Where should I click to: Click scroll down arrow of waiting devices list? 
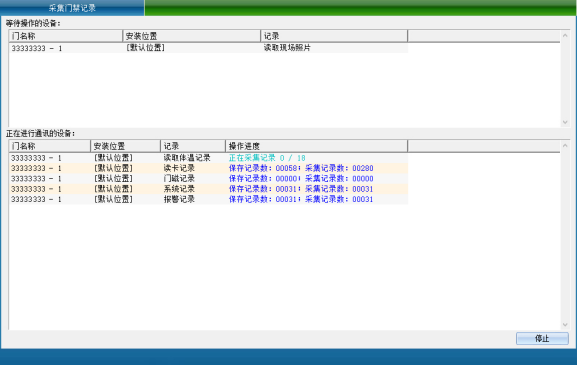coord(565,122)
